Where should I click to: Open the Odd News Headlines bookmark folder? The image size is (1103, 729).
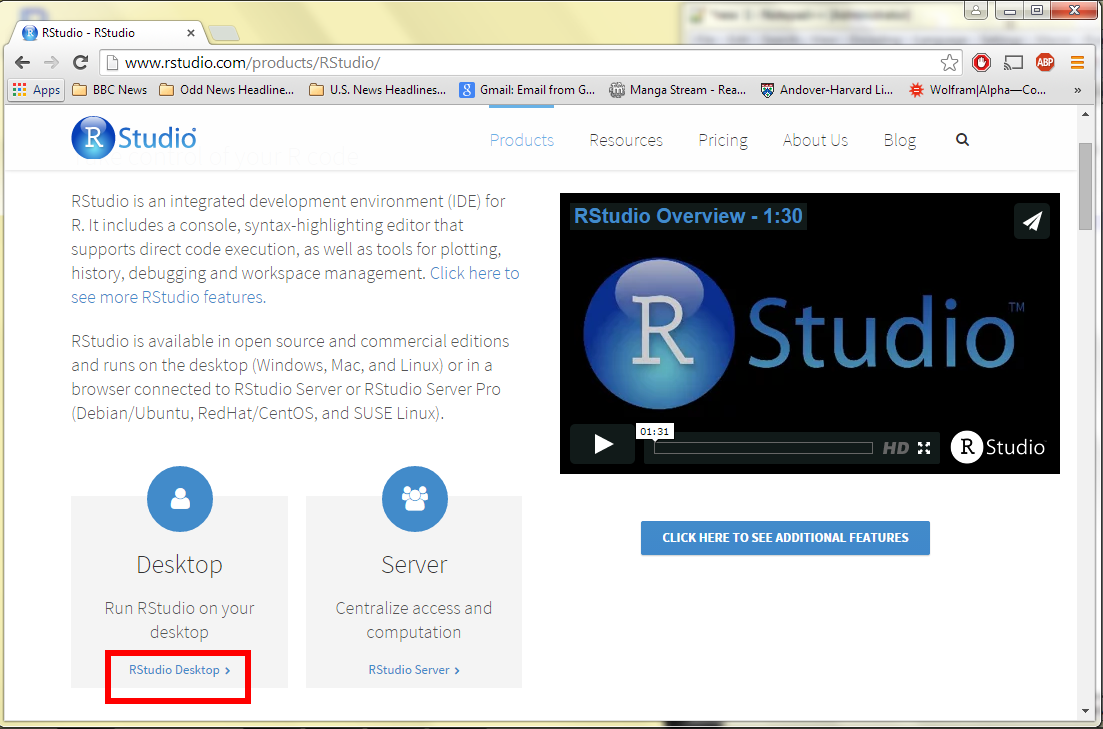(x=227, y=90)
